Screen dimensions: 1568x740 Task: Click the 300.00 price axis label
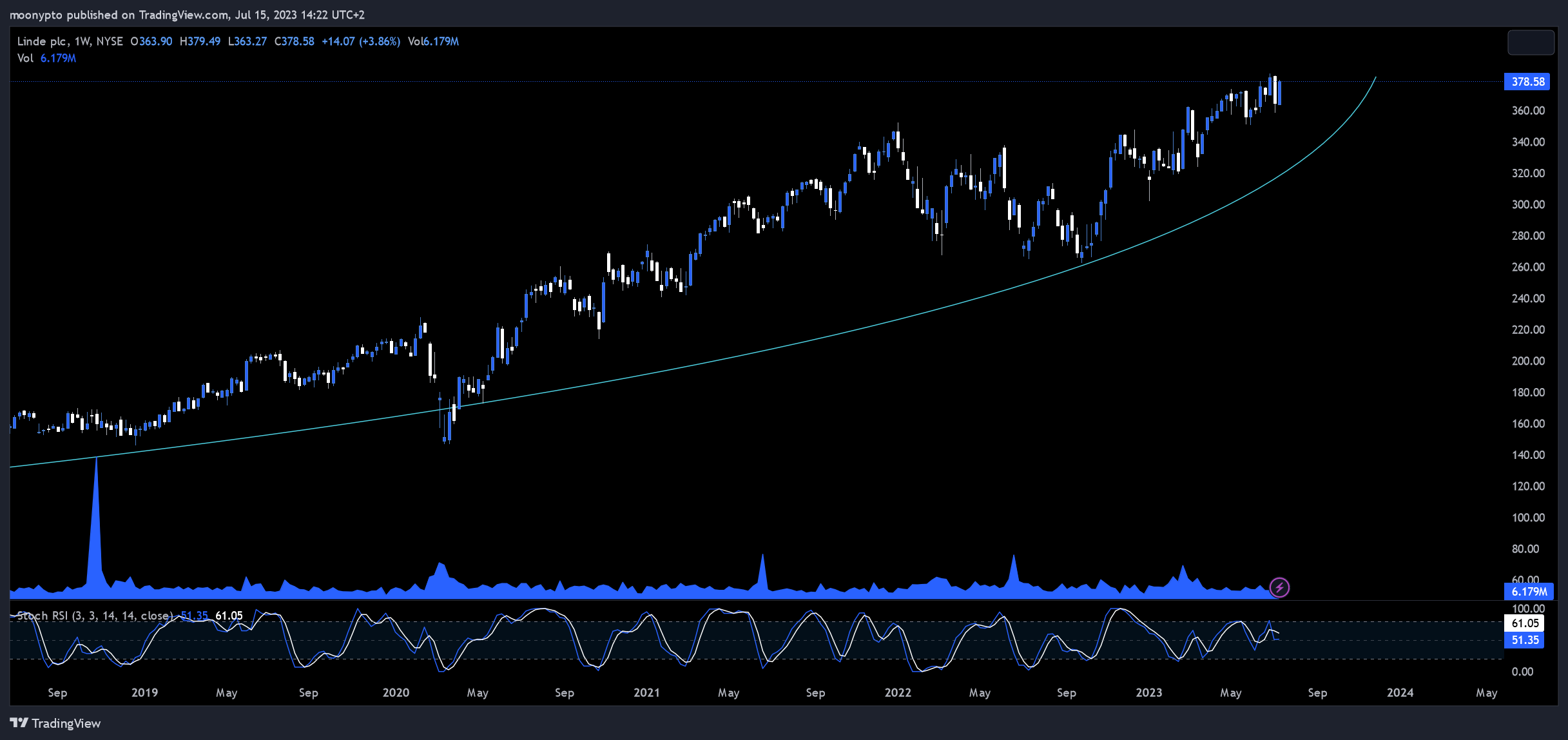pos(1528,204)
